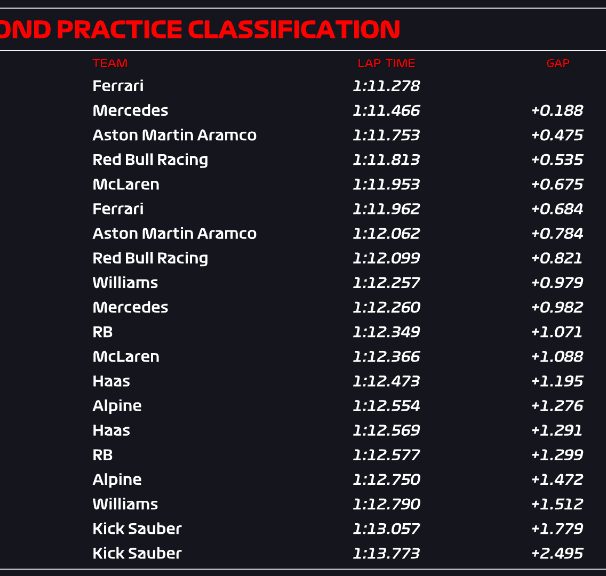Select the first-place Ferrari team entry
The image size is (606, 576).
click(x=118, y=86)
